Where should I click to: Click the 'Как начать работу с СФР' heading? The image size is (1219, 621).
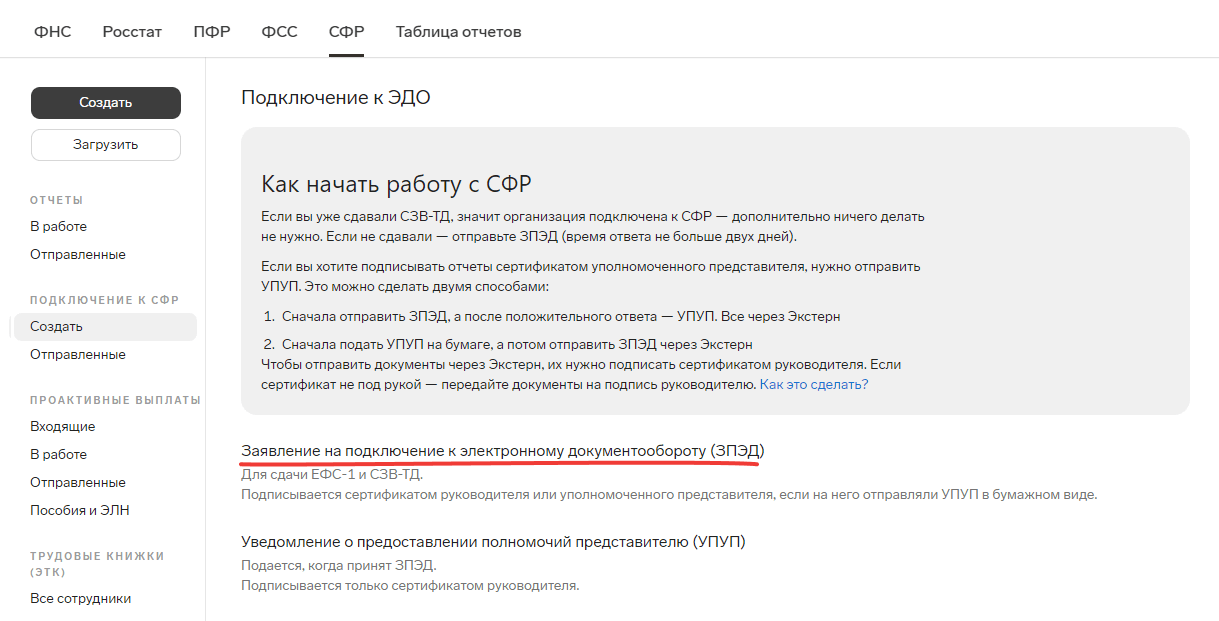tap(396, 183)
